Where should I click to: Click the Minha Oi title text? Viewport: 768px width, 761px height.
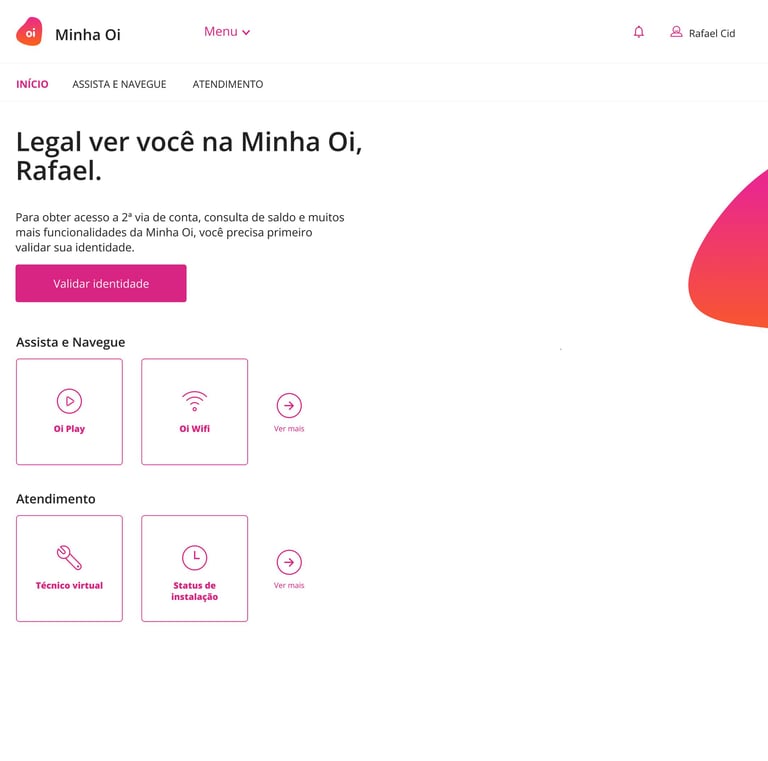[x=88, y=35]
